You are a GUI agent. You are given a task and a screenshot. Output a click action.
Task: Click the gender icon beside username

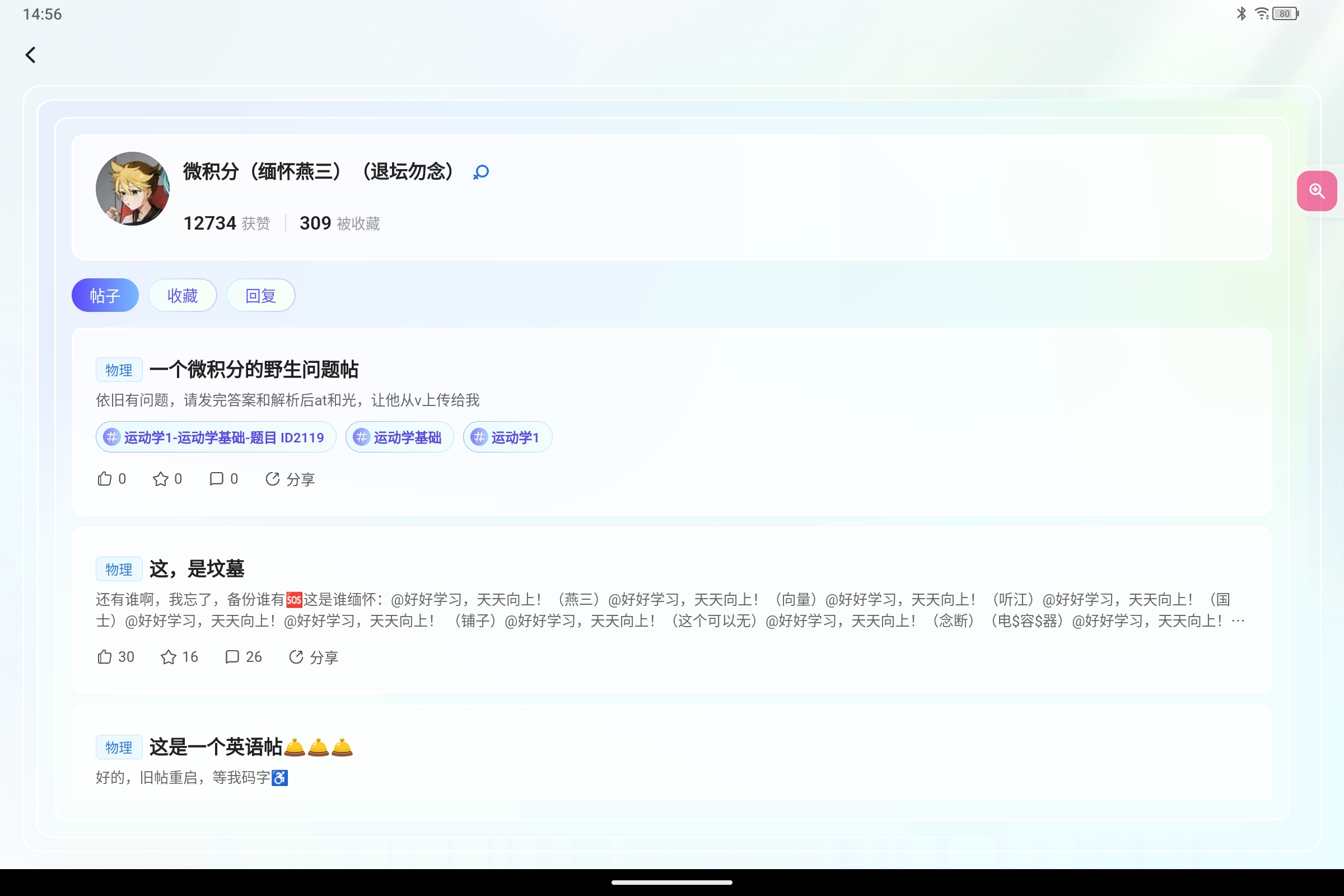point(481,172)
